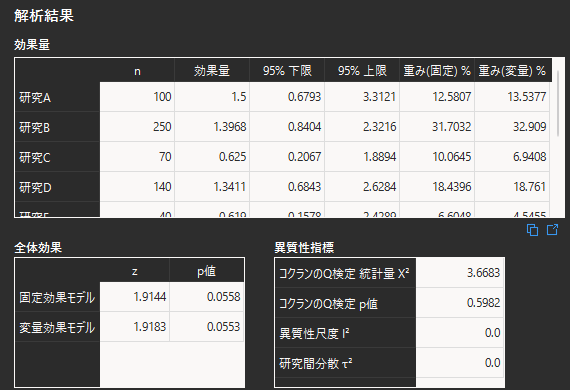Click the z column header
Viewport: 570px width, 390px height.
[x=135, y=271]
